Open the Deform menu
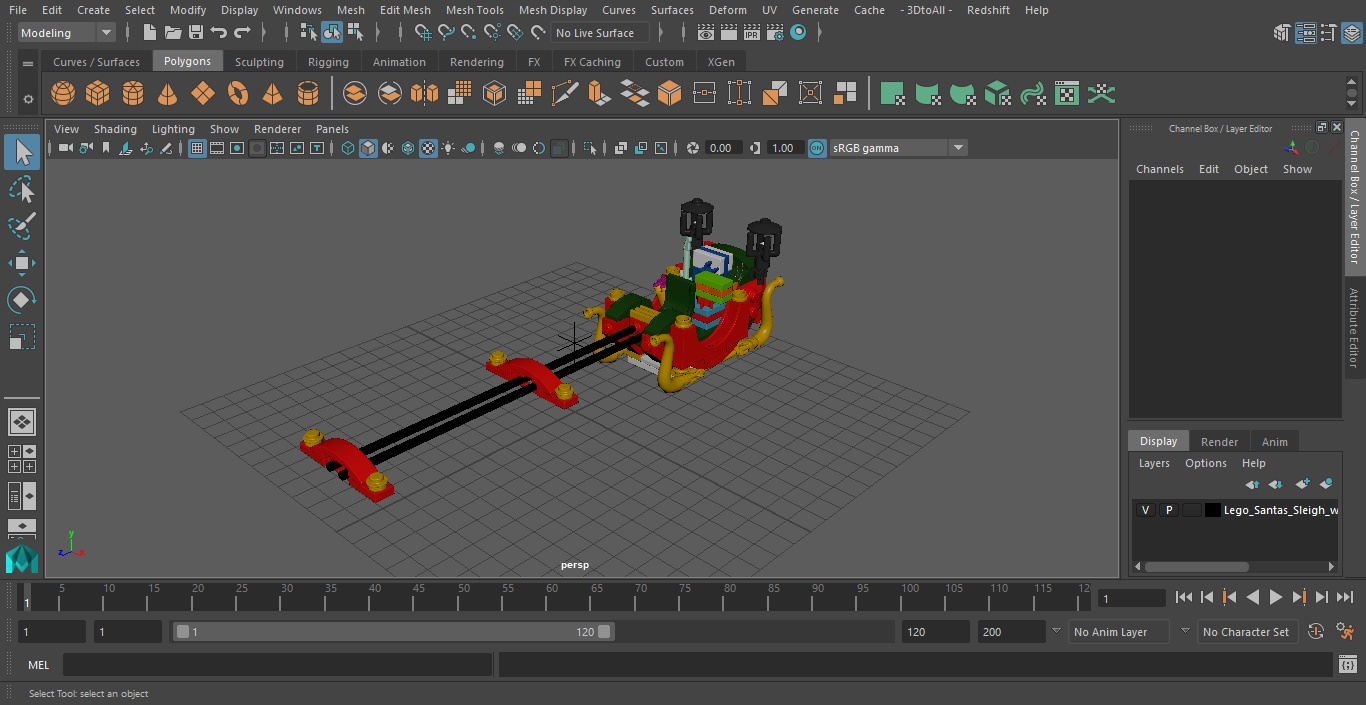This screenshot has height=705, width=1366. 727,10
